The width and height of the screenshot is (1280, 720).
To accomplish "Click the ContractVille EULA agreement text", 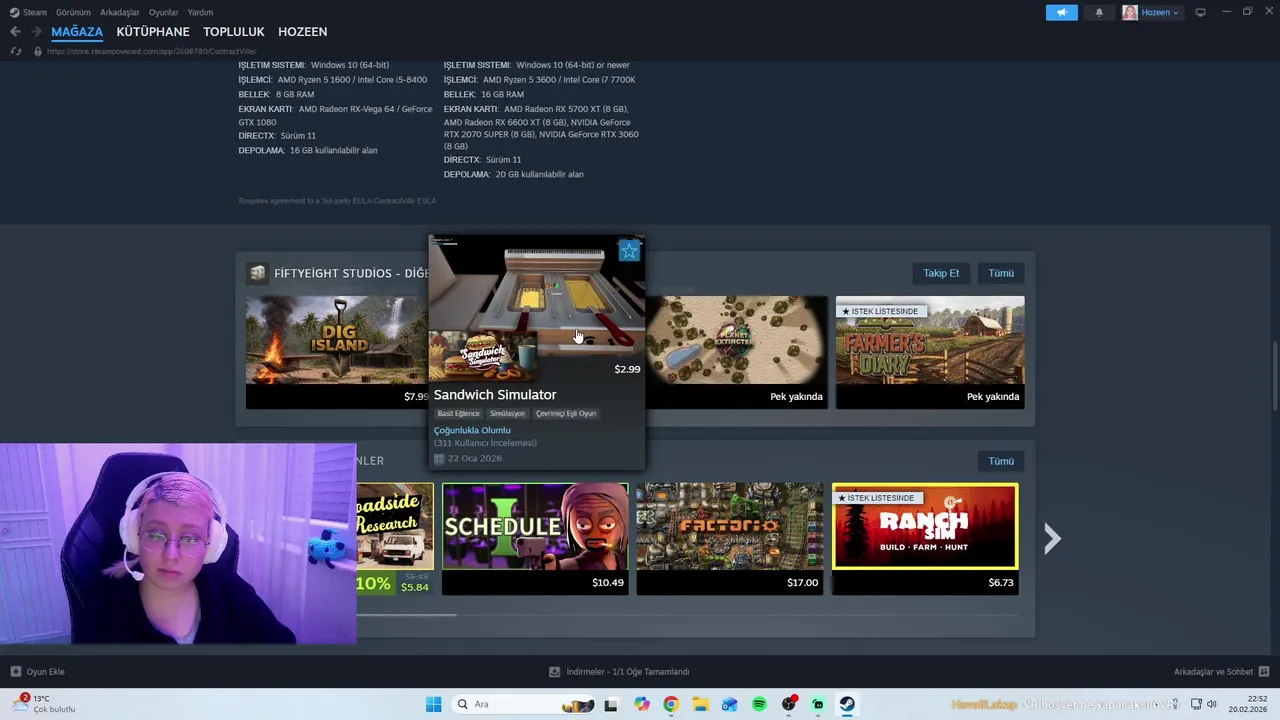I will (x=337, y=201).
